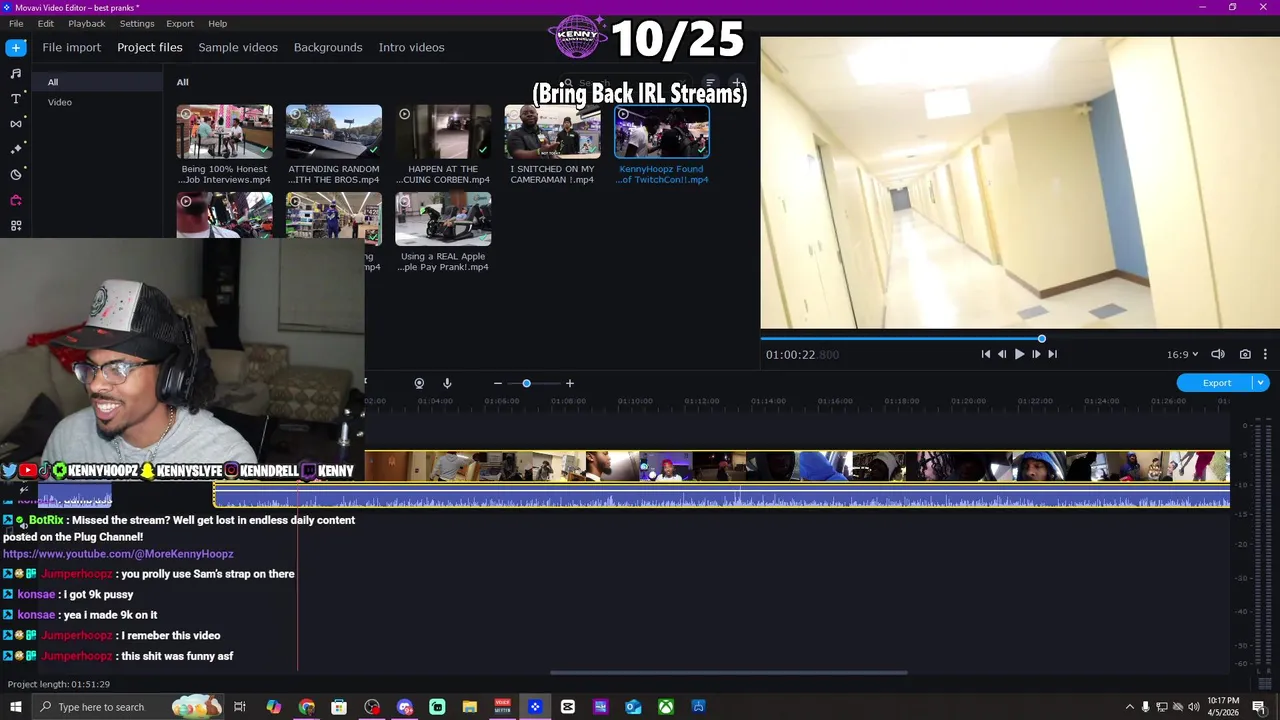Open the Transitions bowtie icon in sidebar
The height and width of the screenshot is (720, 1280).
pos(16,124)
